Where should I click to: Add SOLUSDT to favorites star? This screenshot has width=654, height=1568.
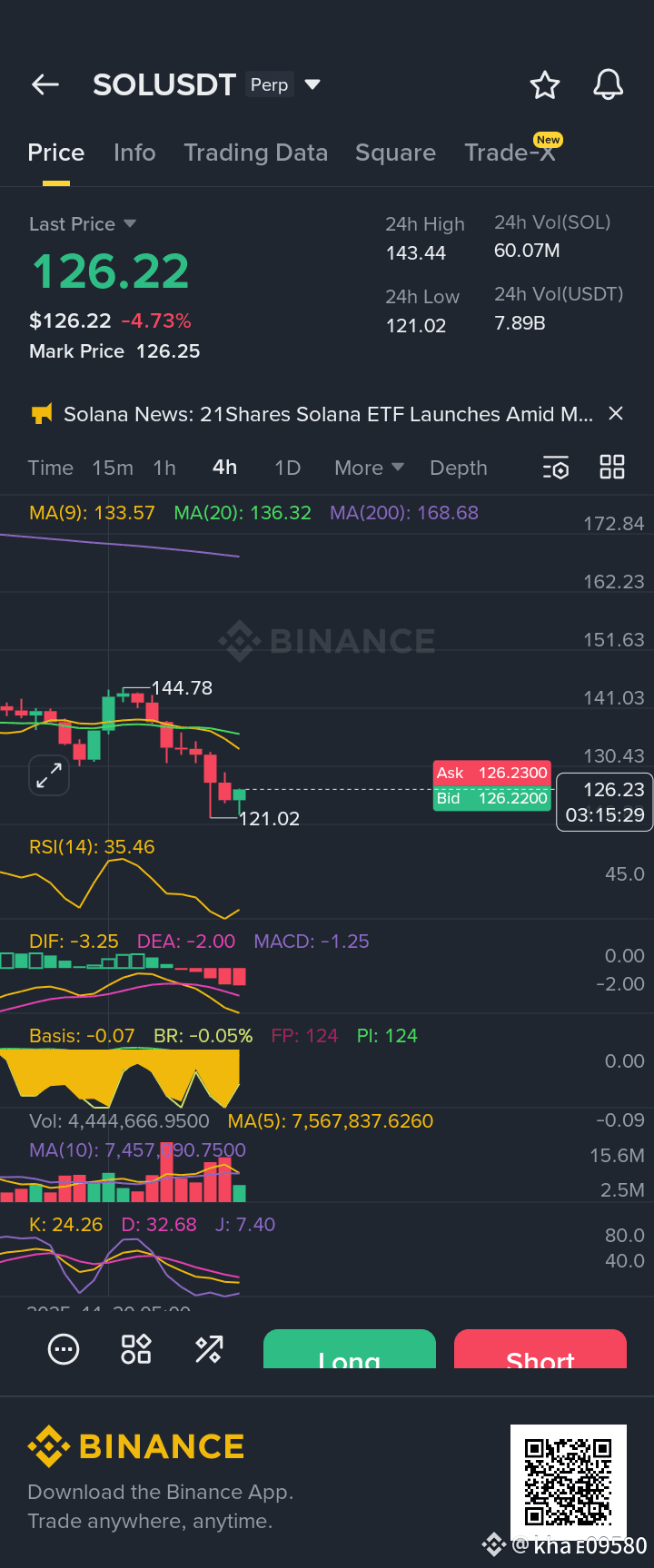[545, 84]
